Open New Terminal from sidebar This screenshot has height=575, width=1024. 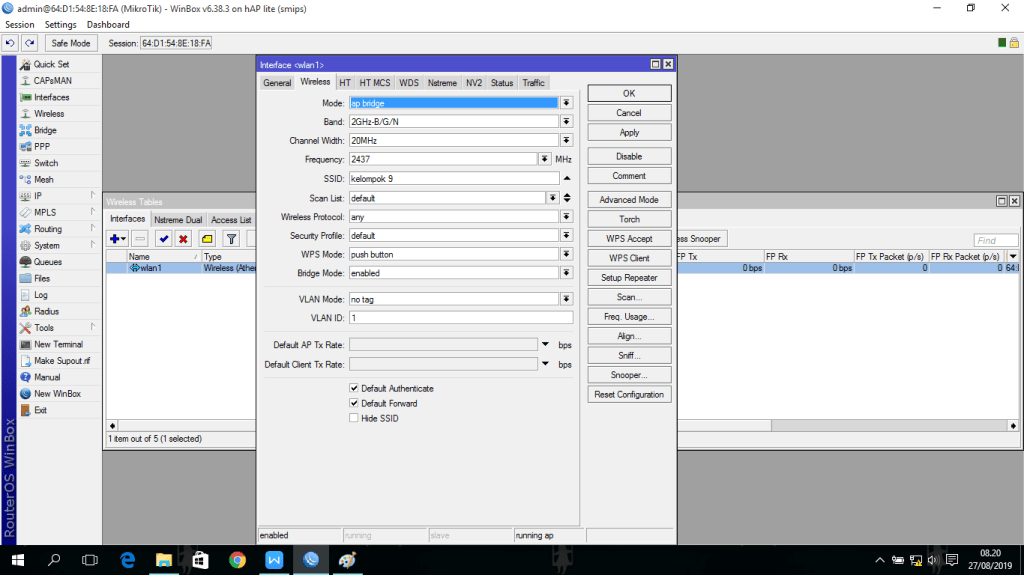pos(58,344)
